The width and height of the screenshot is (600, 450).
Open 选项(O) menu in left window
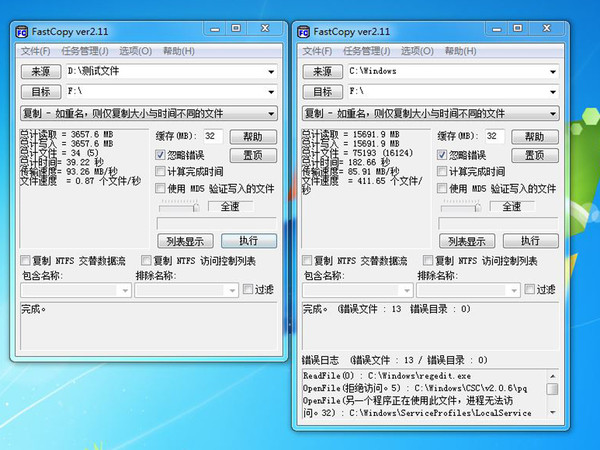[x=135, y=51]
